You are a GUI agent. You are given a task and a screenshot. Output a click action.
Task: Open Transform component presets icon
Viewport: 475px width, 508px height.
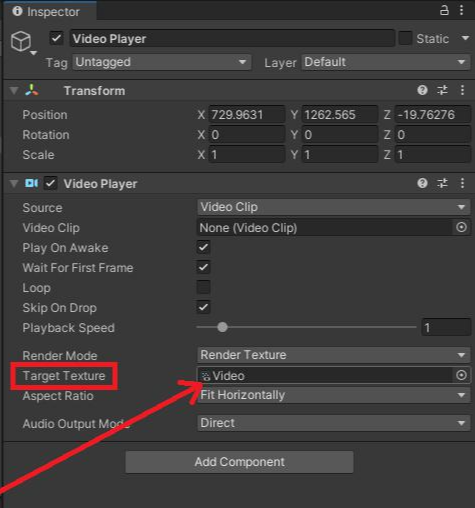click(442, 90)
